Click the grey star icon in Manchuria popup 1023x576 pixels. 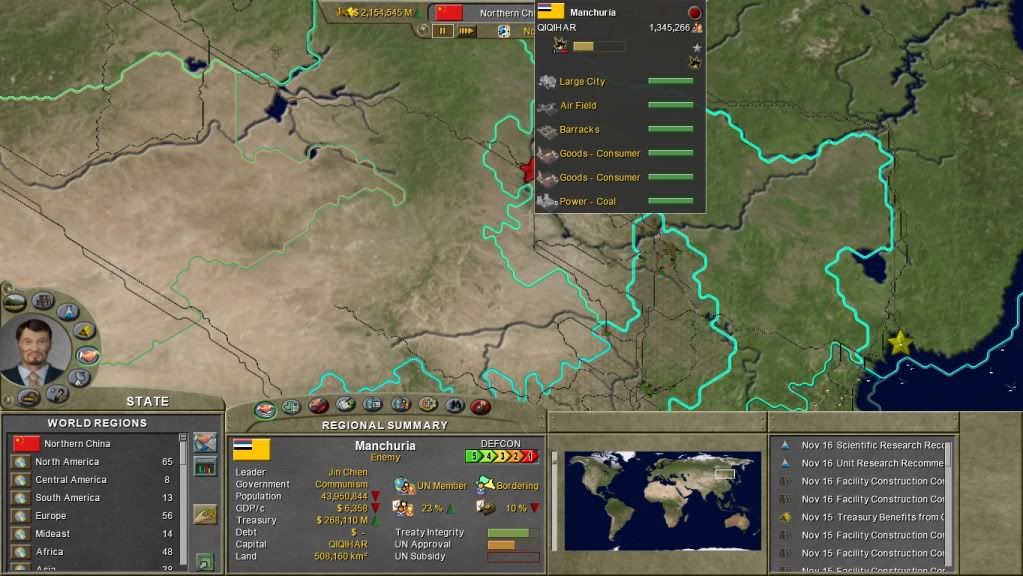[x=697, y=48]
